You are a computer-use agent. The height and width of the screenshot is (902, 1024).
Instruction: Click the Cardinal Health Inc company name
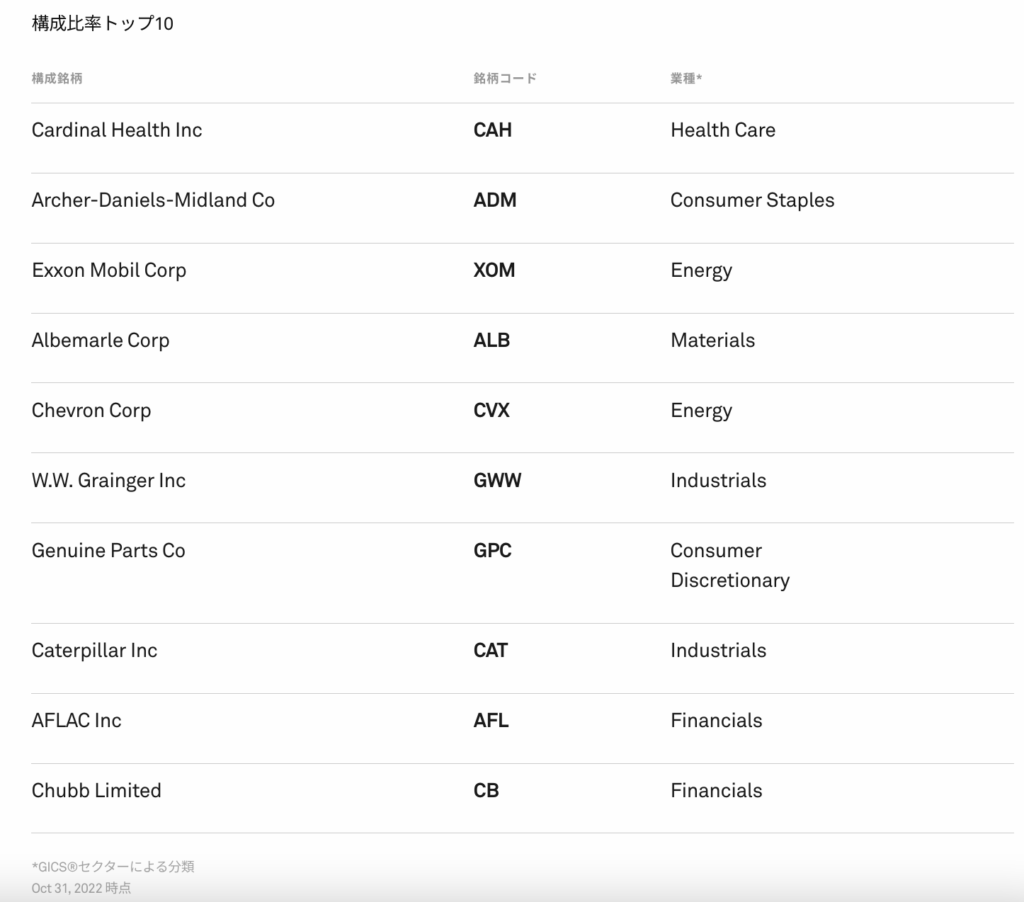pyautogui.click(x=117, y=130)
